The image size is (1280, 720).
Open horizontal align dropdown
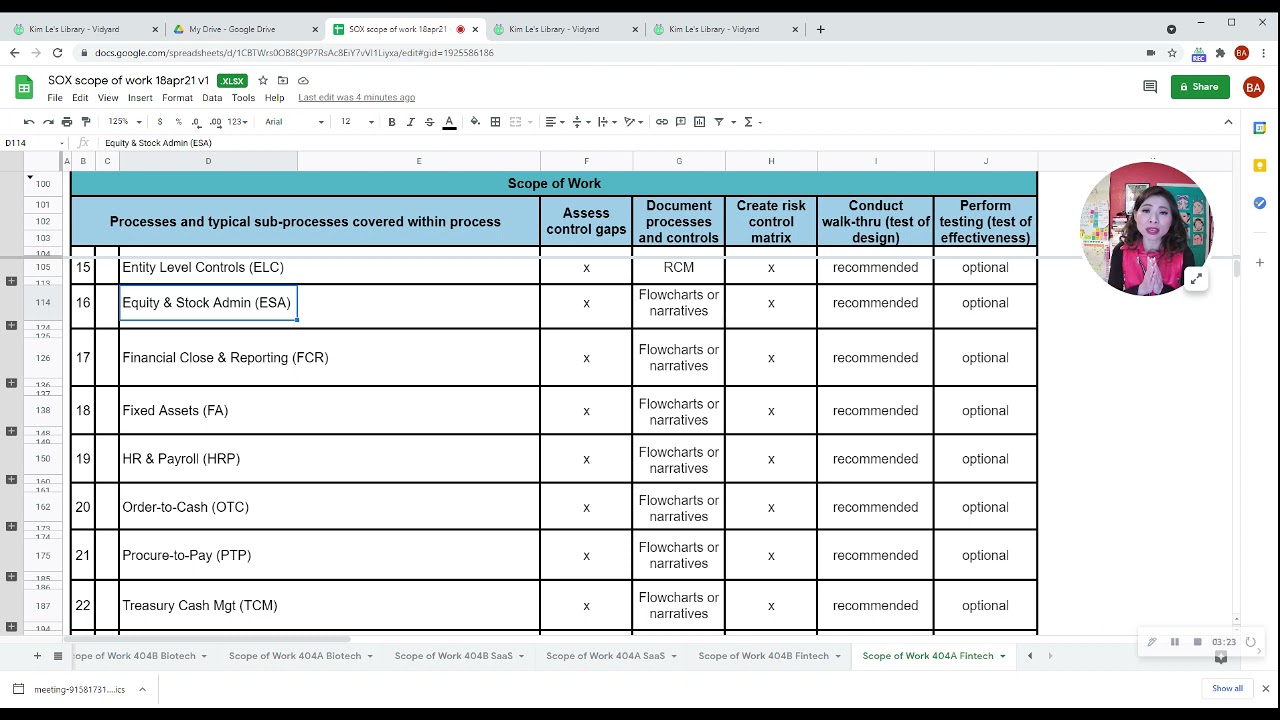[x=553, y=122]
